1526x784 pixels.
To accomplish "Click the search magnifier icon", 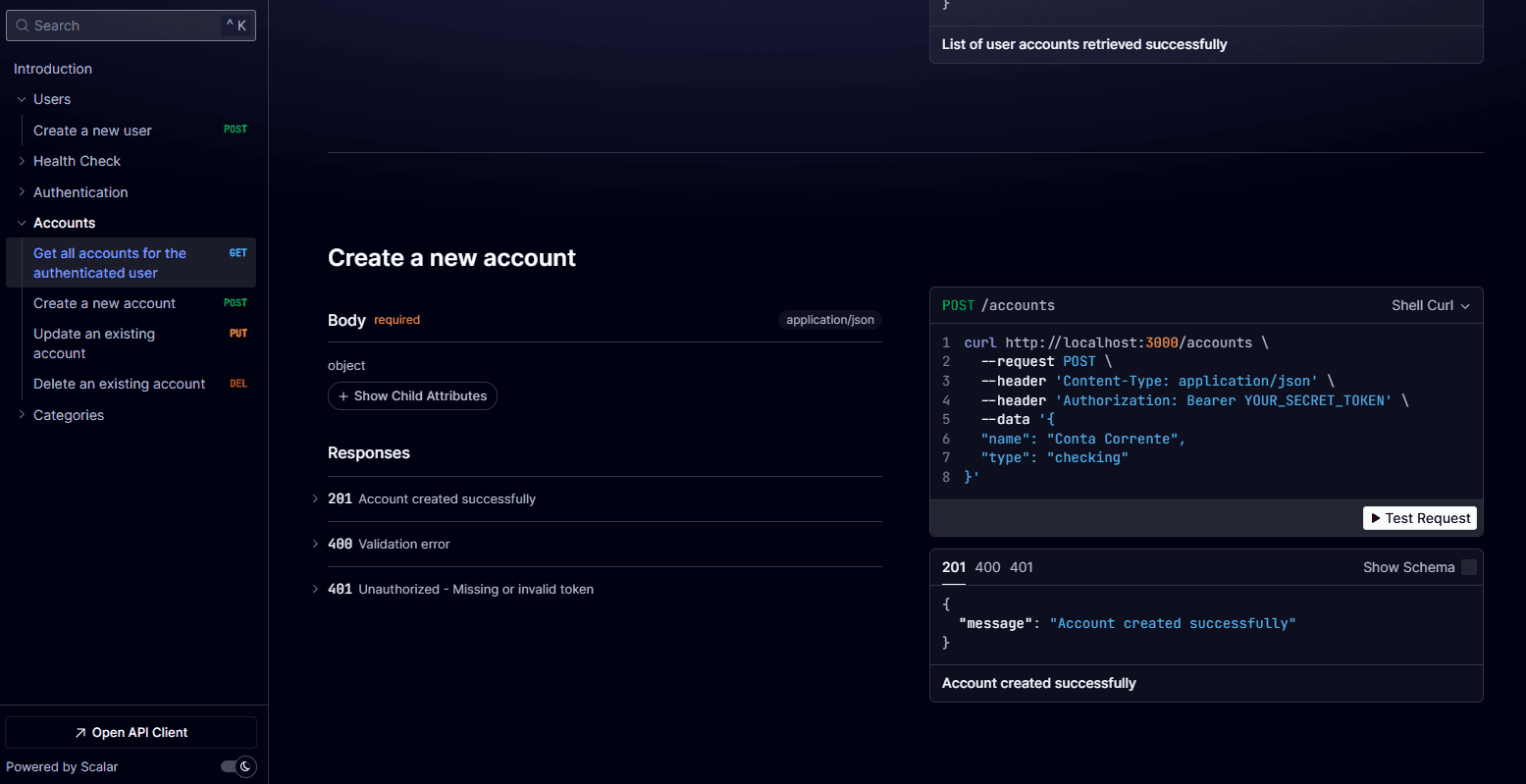I will 22,26.
